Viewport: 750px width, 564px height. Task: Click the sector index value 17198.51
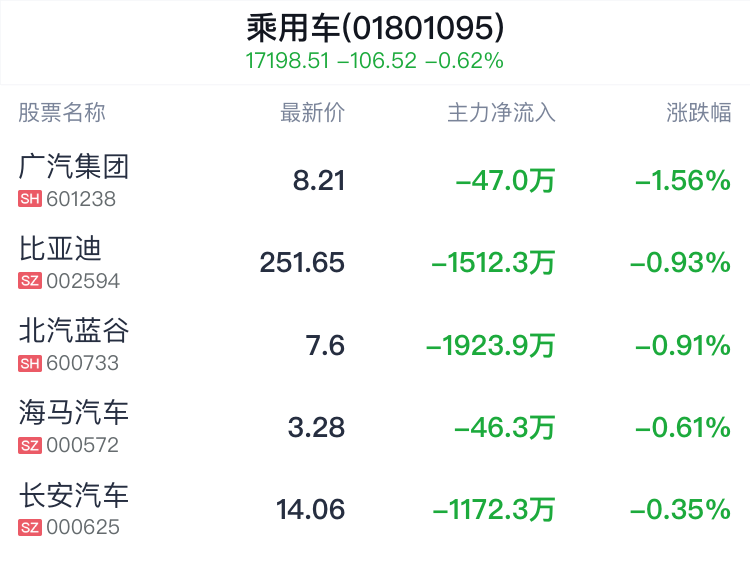pyautogui.click(x=287, y=61)
